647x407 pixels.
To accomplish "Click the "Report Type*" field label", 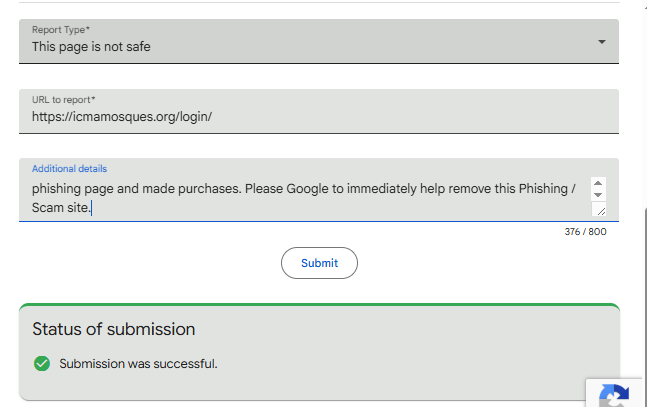I will coord(60,30).
